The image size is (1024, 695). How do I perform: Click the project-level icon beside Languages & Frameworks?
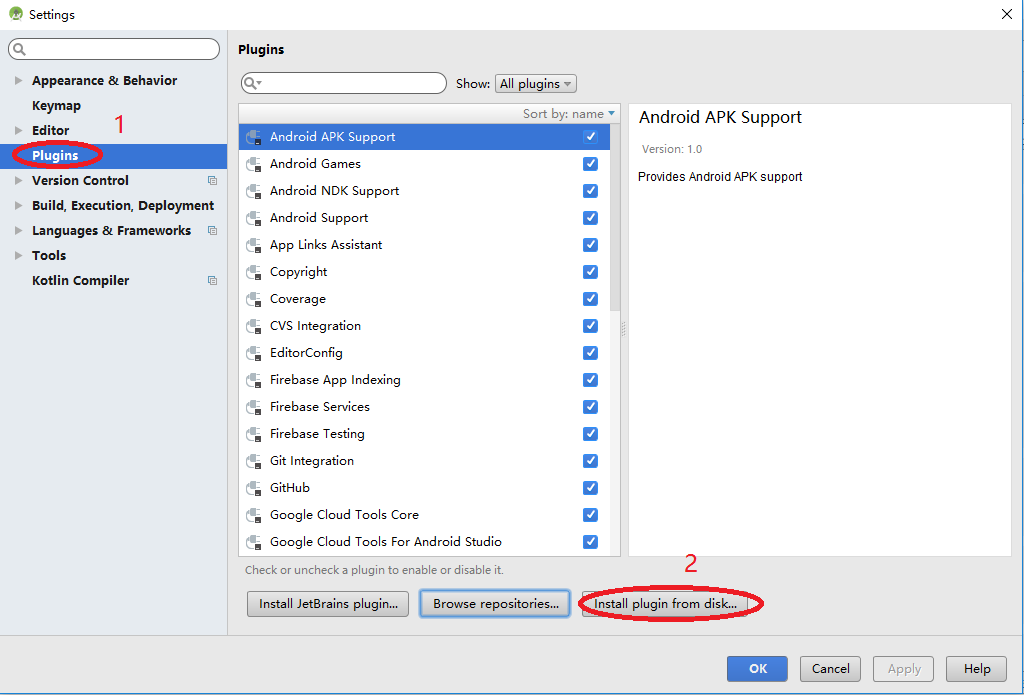pos(212,231)
